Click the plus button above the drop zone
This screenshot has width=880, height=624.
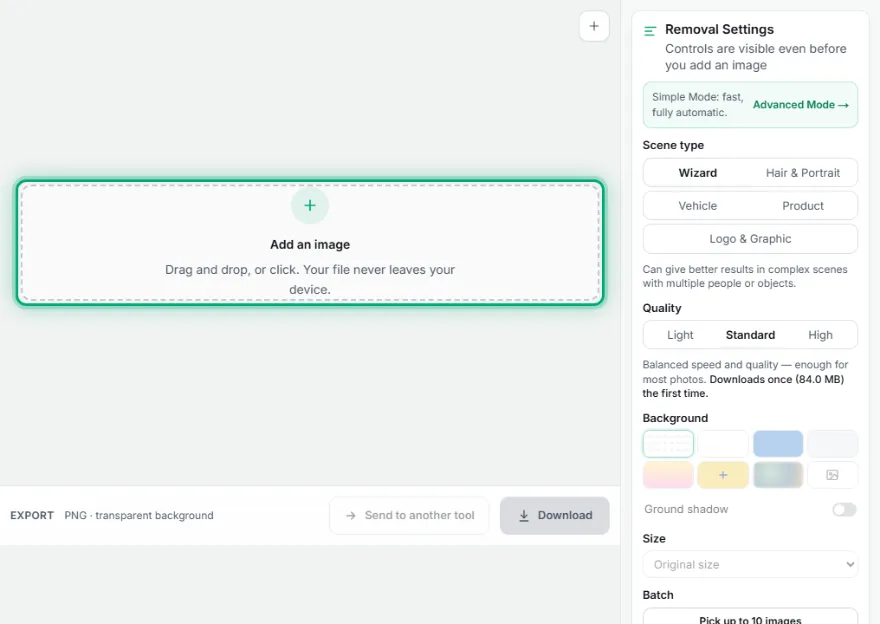point(594,26)
